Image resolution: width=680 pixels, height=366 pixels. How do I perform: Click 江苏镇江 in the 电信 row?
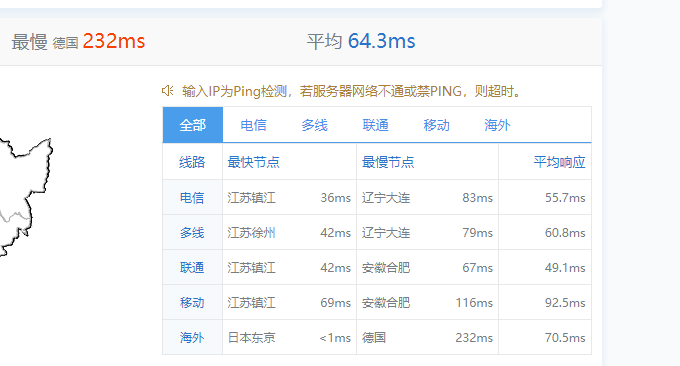click(x=252, y=198)
